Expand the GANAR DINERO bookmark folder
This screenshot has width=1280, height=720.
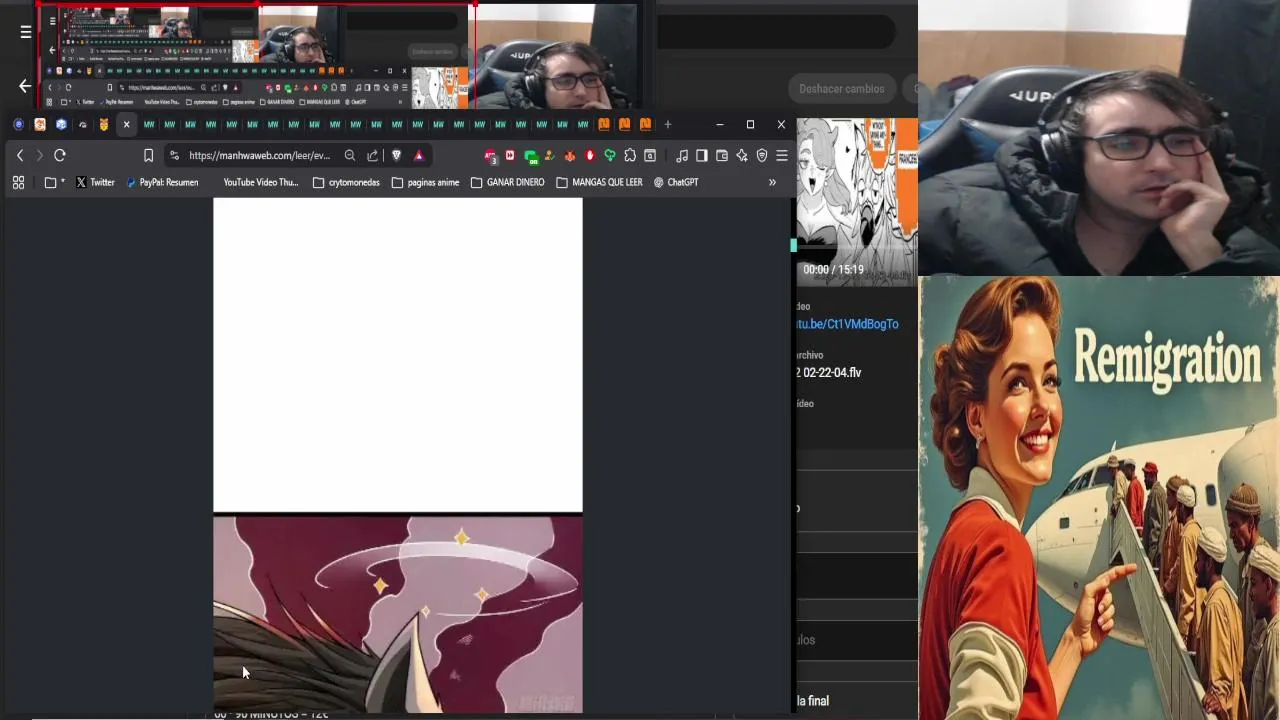point(508,182)
